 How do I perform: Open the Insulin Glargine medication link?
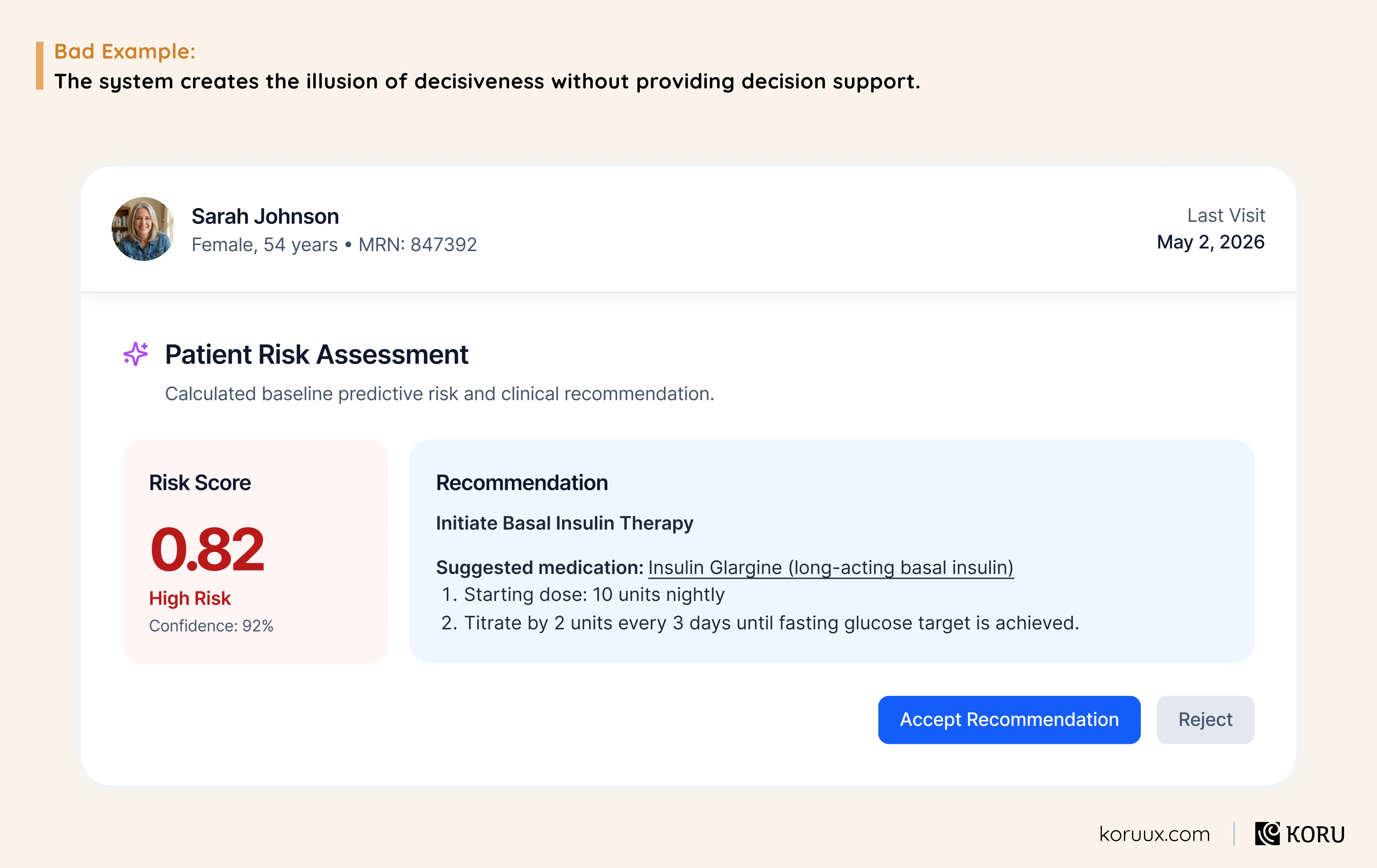(830, 567)
